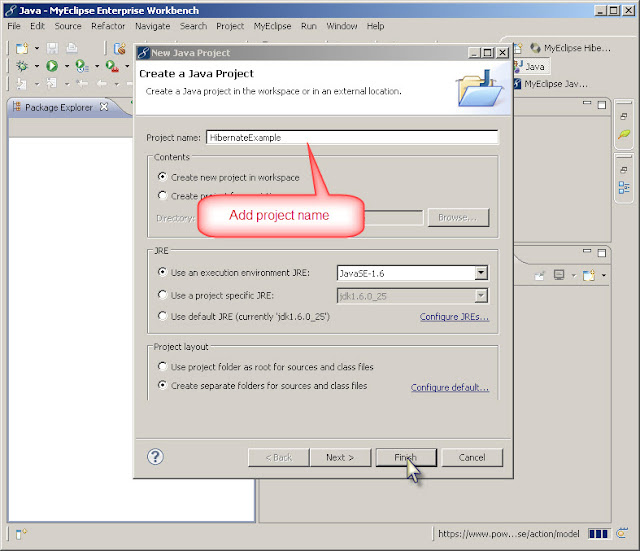Image resolution: width=640 pixels, height=551 pixels.
Task: Open the MyEclipse menu
Action: [273, 26]
